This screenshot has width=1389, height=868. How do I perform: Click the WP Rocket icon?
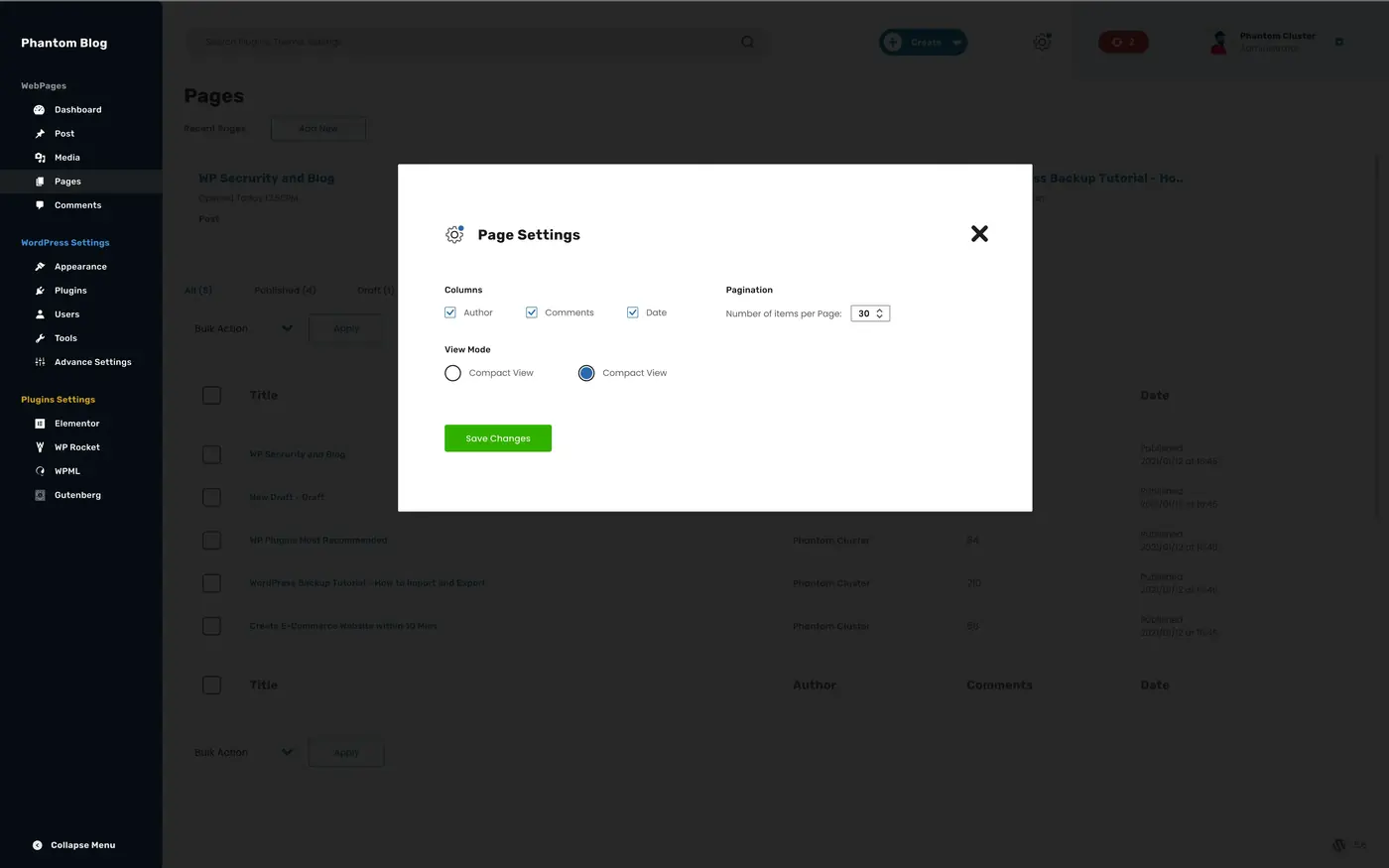pyautogui.click(x=40, y=447)
